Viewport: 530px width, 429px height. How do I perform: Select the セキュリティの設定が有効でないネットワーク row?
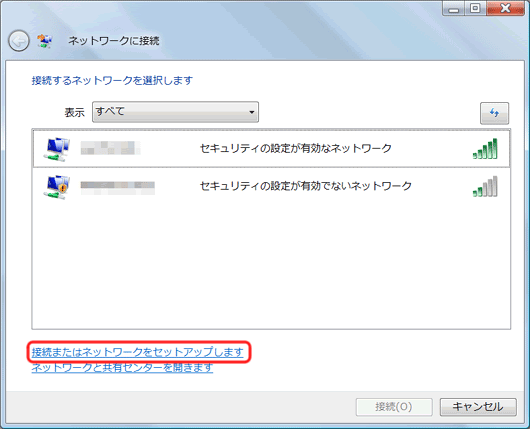click(271, 186)
